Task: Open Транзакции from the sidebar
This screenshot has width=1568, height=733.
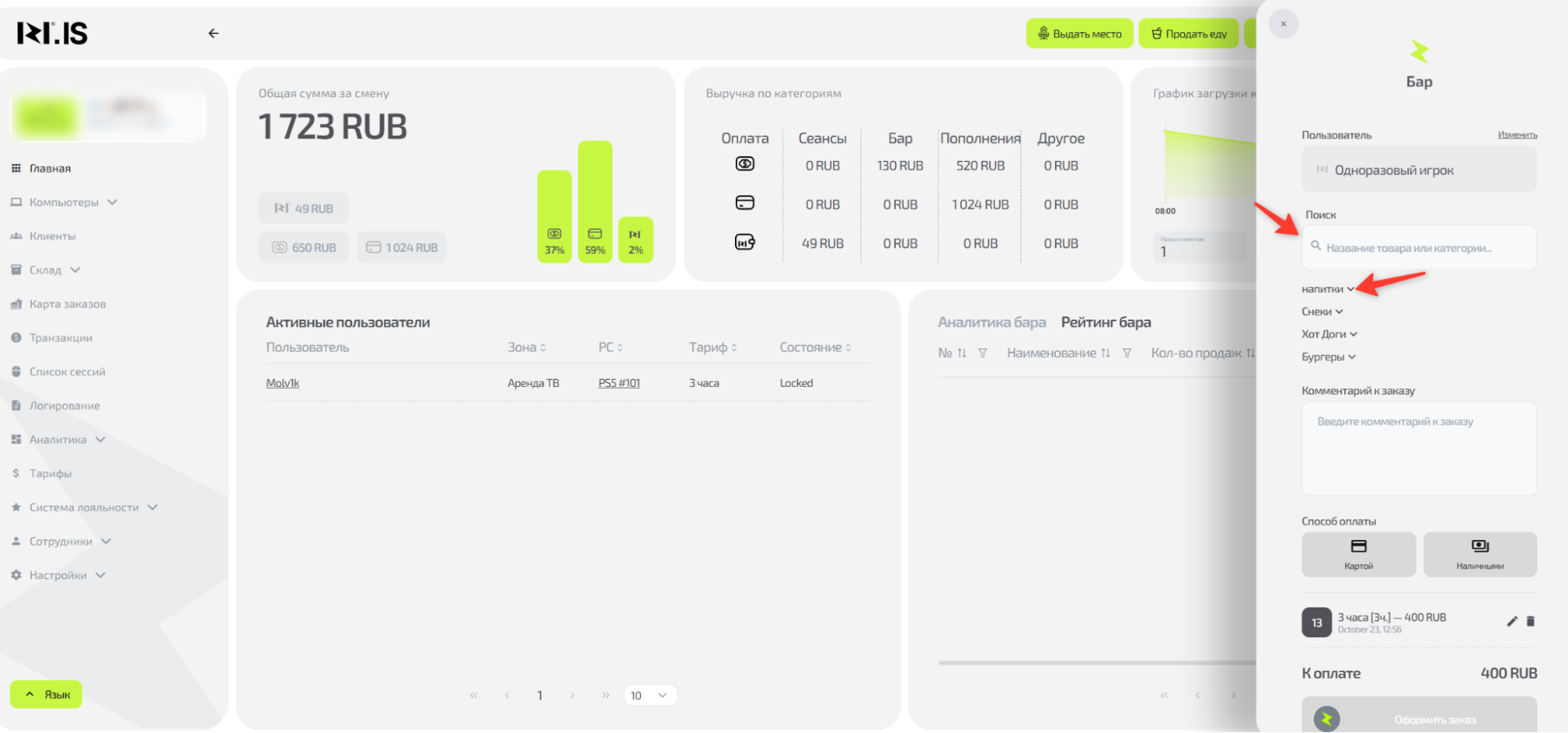Action: pos(60,337)
